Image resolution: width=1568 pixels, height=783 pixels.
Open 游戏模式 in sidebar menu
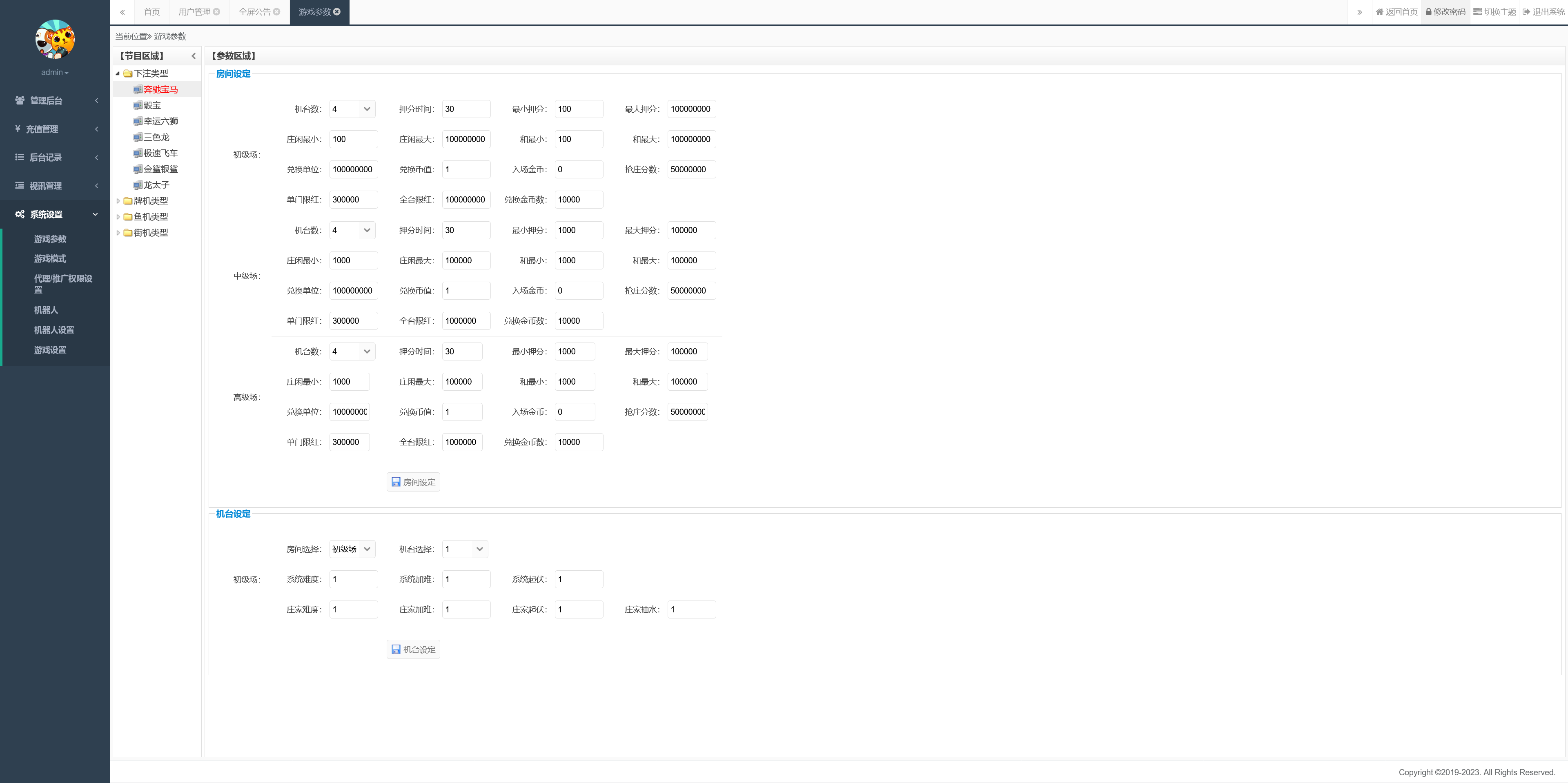tap(50, 258)
